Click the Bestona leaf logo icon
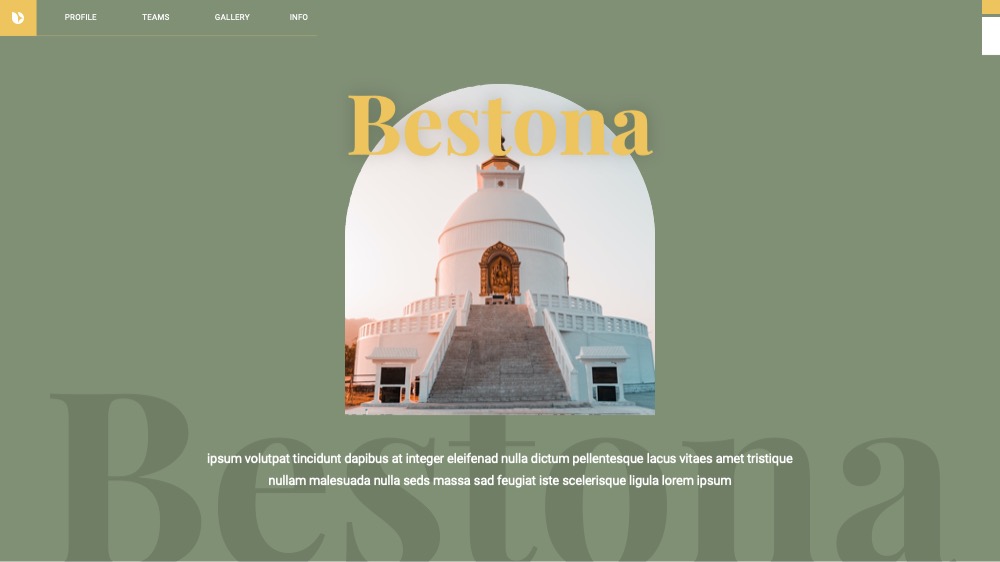Image resolution: width=1000 pixels, height=562 pixels. [x=18, y=18]
